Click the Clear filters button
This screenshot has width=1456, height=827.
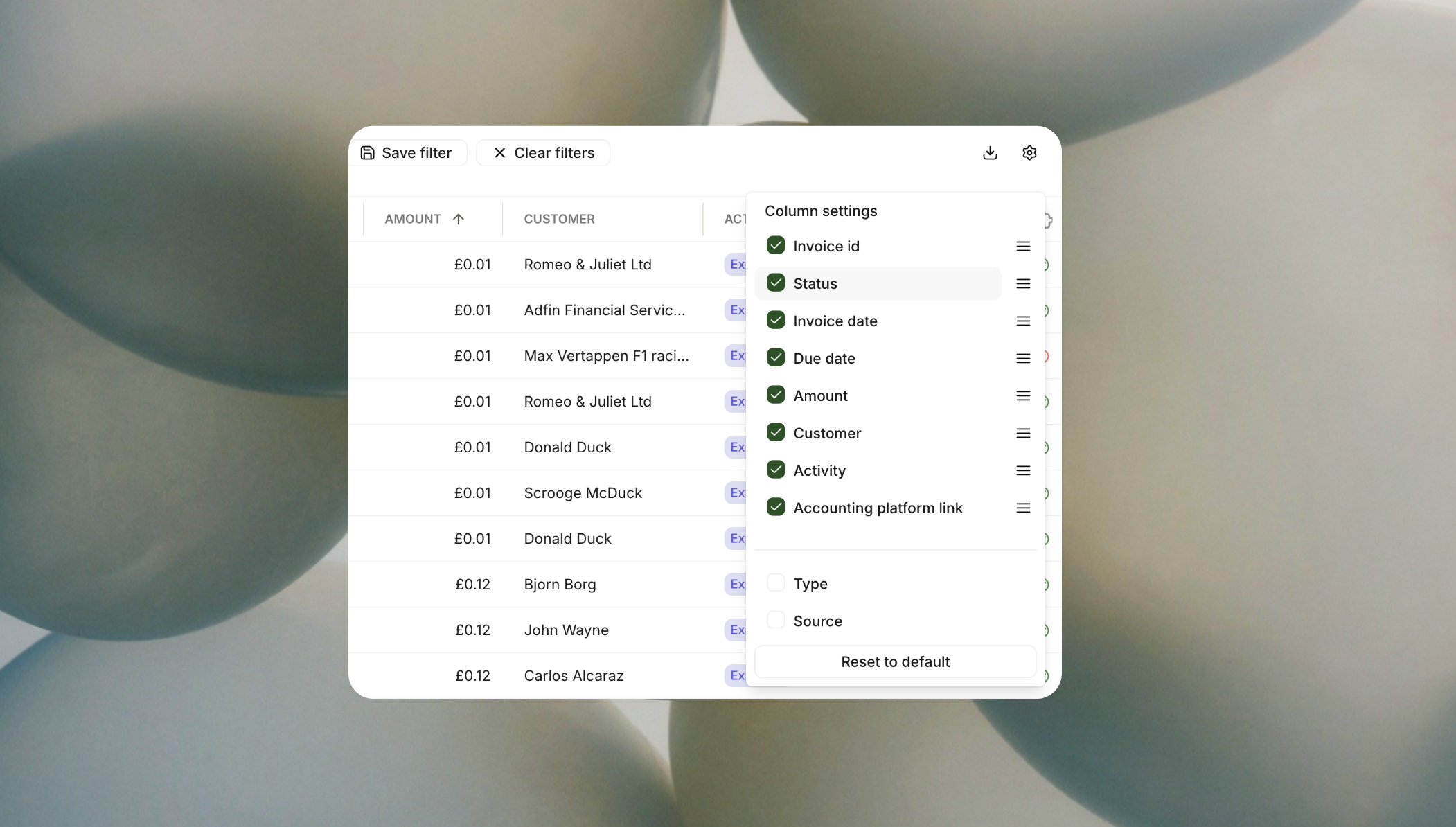[x=544, y=153]
